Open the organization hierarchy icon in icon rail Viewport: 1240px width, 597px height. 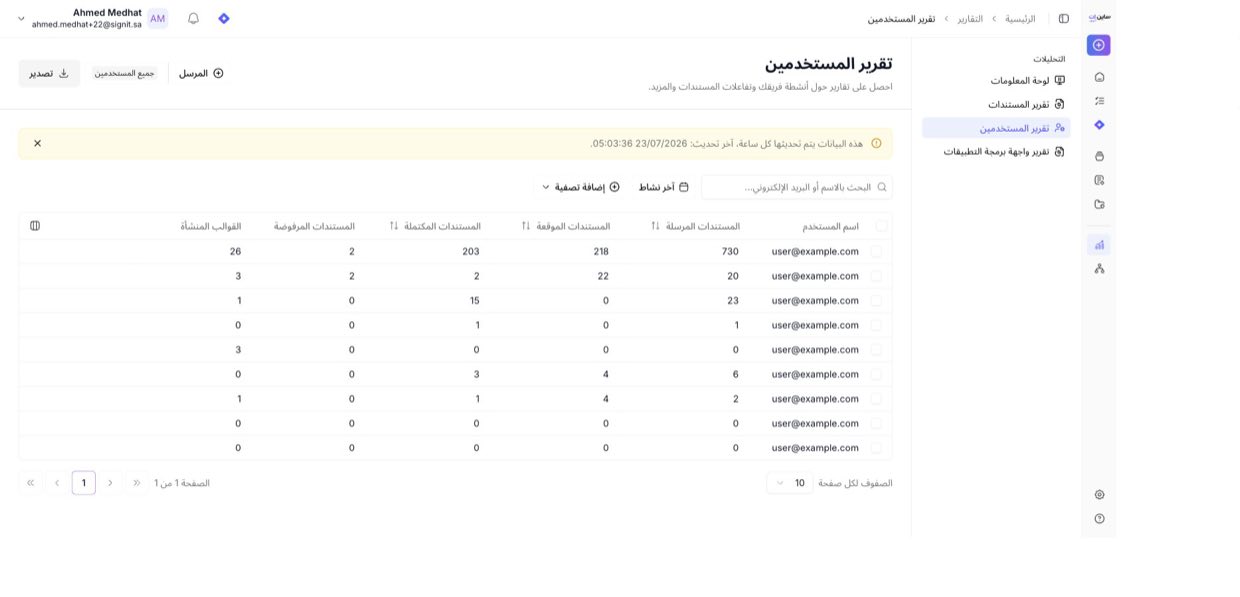1099,268
